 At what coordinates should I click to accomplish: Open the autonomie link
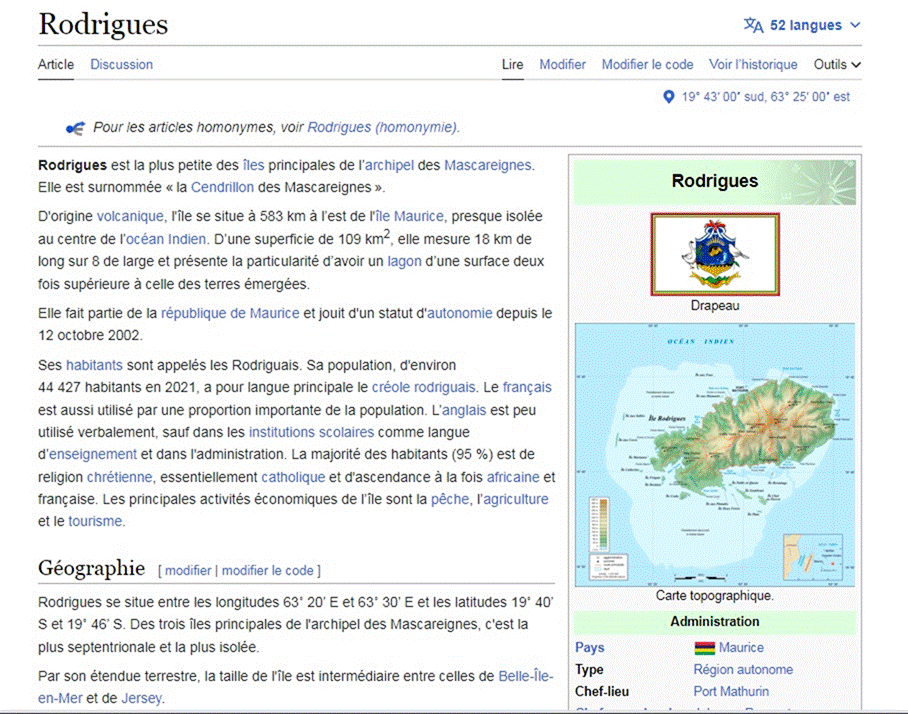[x=459, y=313]
